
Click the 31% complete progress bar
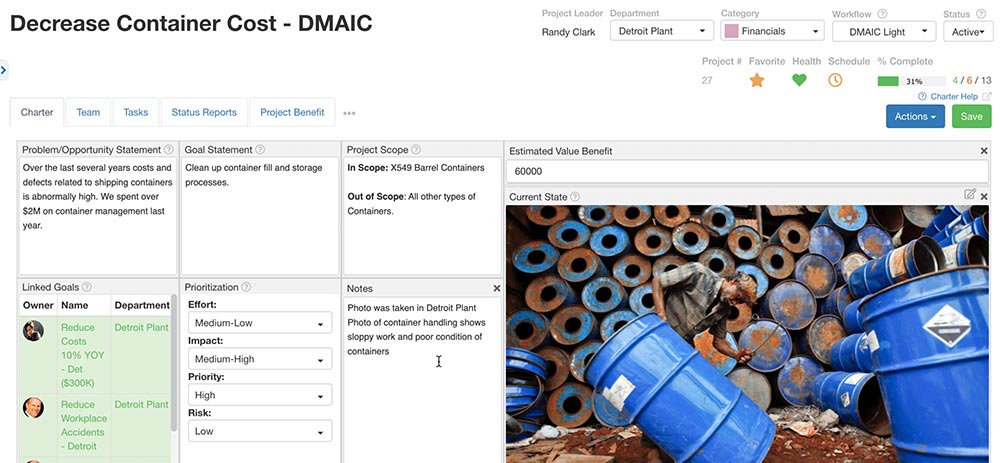(x=911, y=81)
